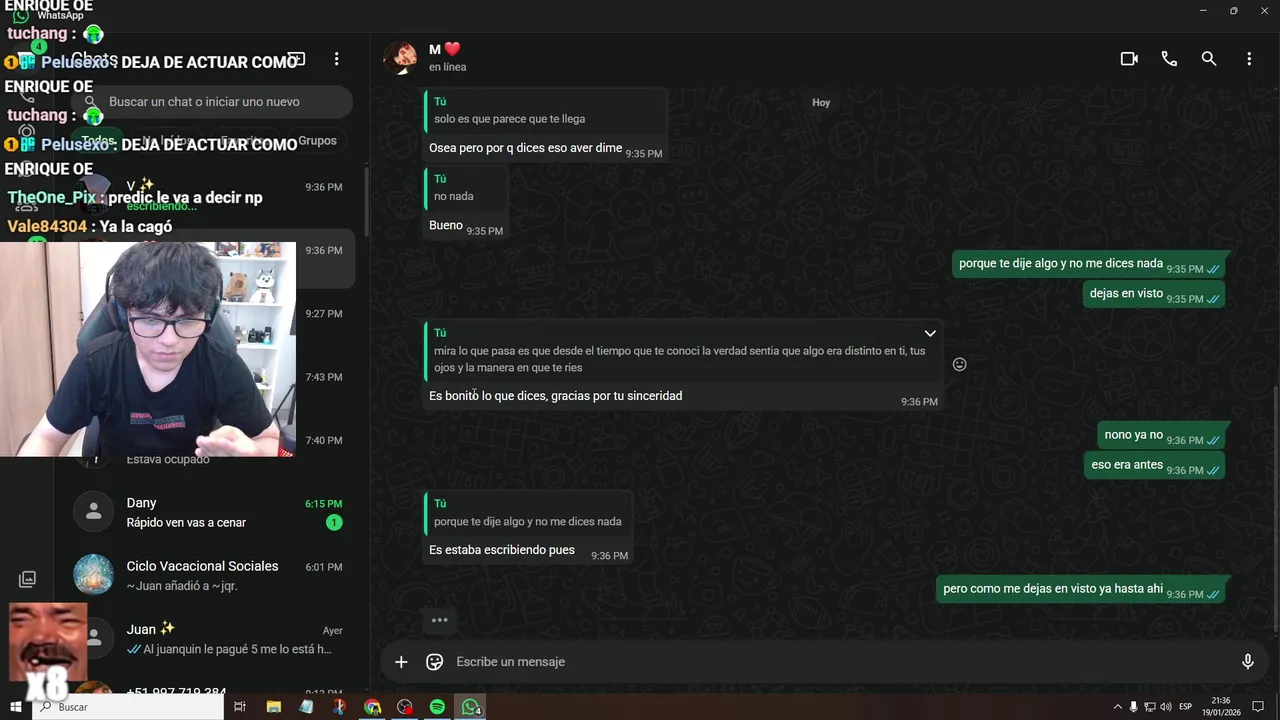
Task: Open the Juan ✨ chat
Action: [x=213, y=638]
